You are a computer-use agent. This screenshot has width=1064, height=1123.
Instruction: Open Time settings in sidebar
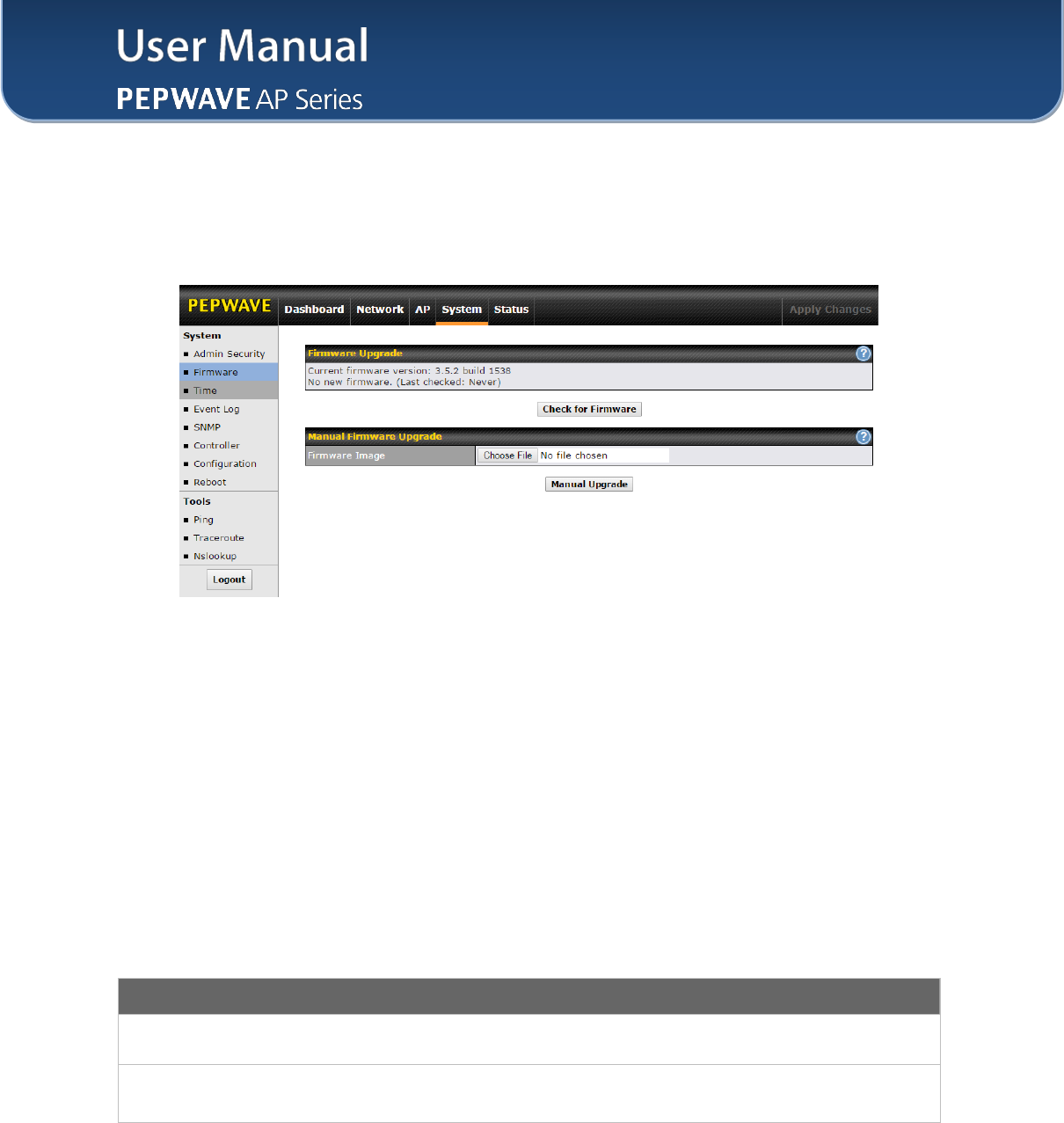click(x=229, y=391)
